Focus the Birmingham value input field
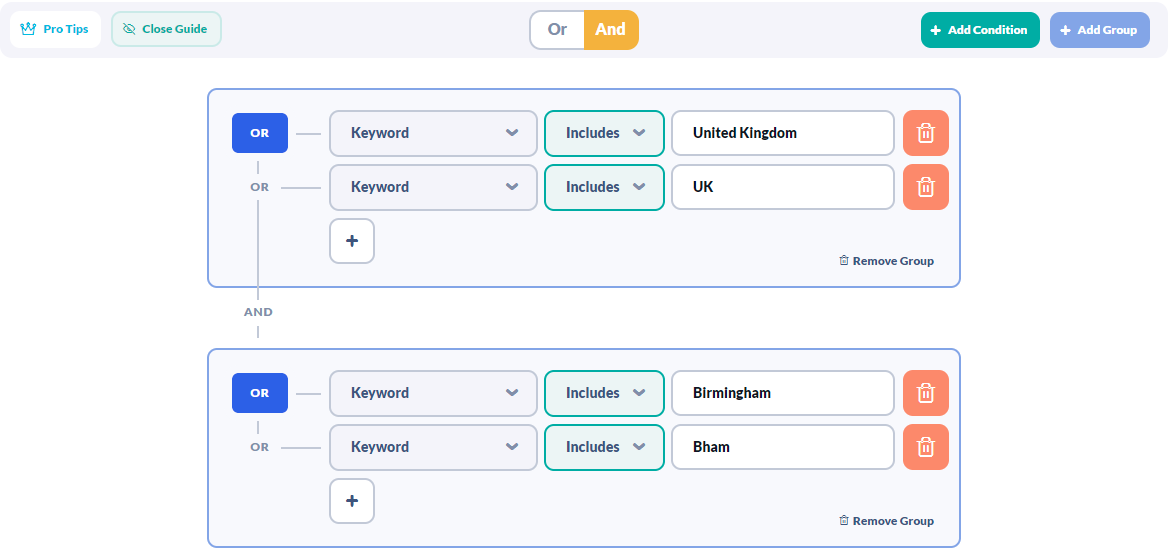The width and height of the screenshot is (1171, 554). pos(783,393)
